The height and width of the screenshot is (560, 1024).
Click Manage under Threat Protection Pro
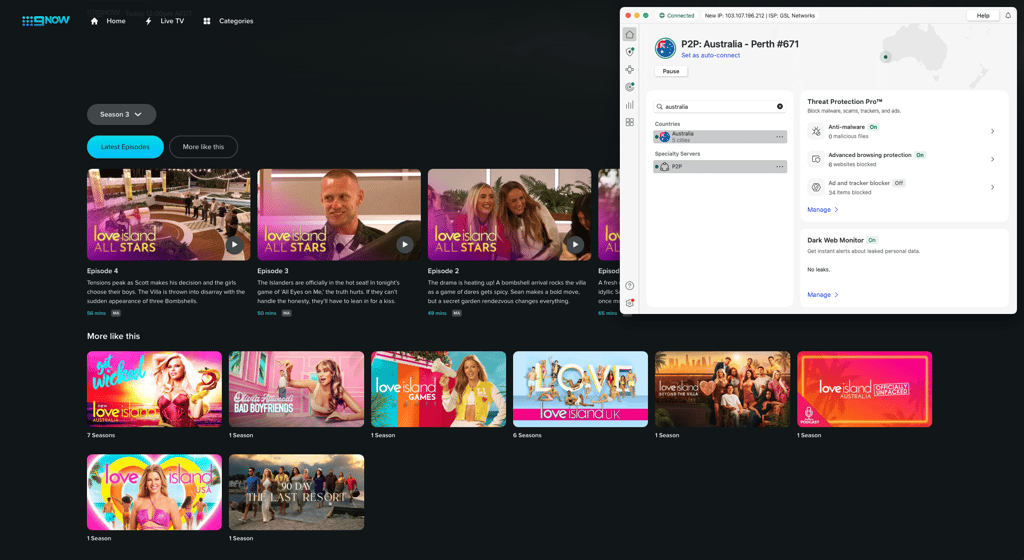click(822, 210)
